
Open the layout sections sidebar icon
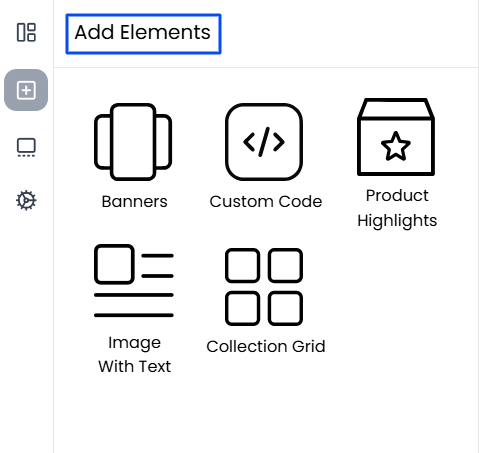coord(26,32)
